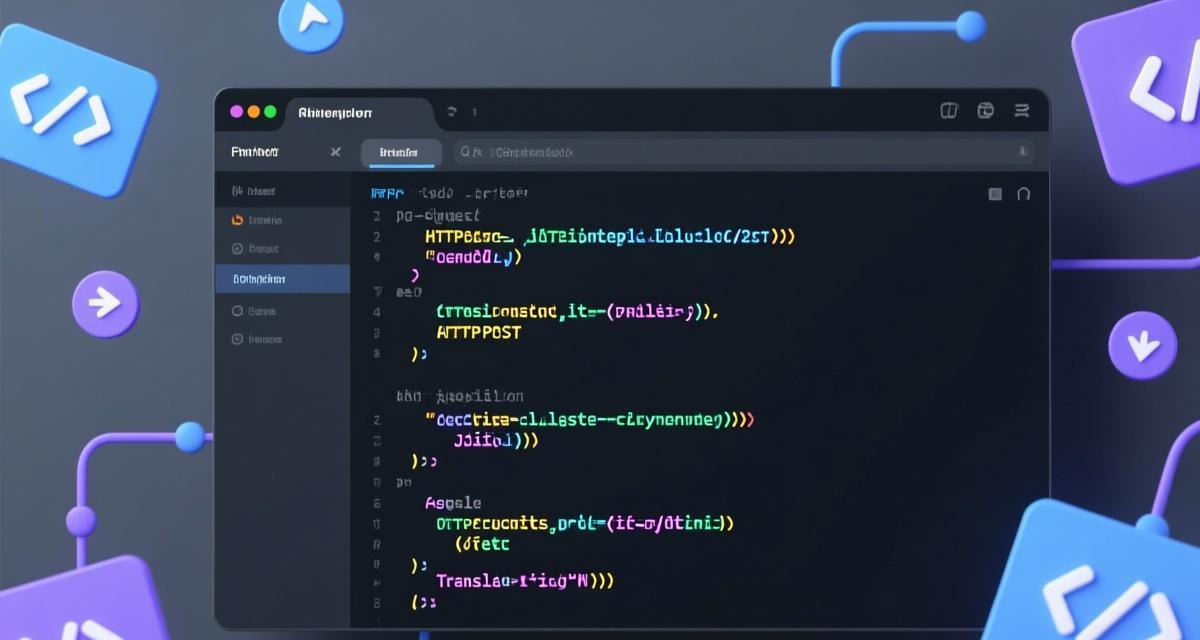Screen dimensions: 1200x640
Task: Click the yellow 'HTTPPOST' code line
Action: (x=480, y=333)
